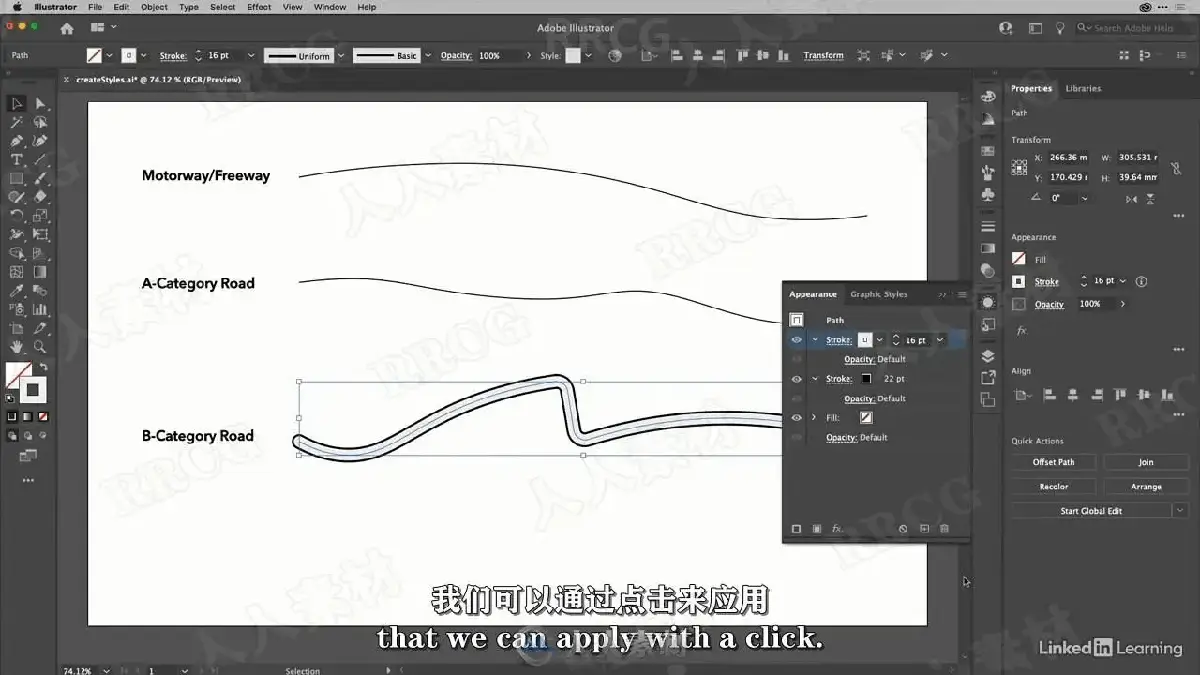Screen dimensions: 1200x675
Task: Select the Direct Selection tool
Action: pyautogui.click(x=40, y=104)
